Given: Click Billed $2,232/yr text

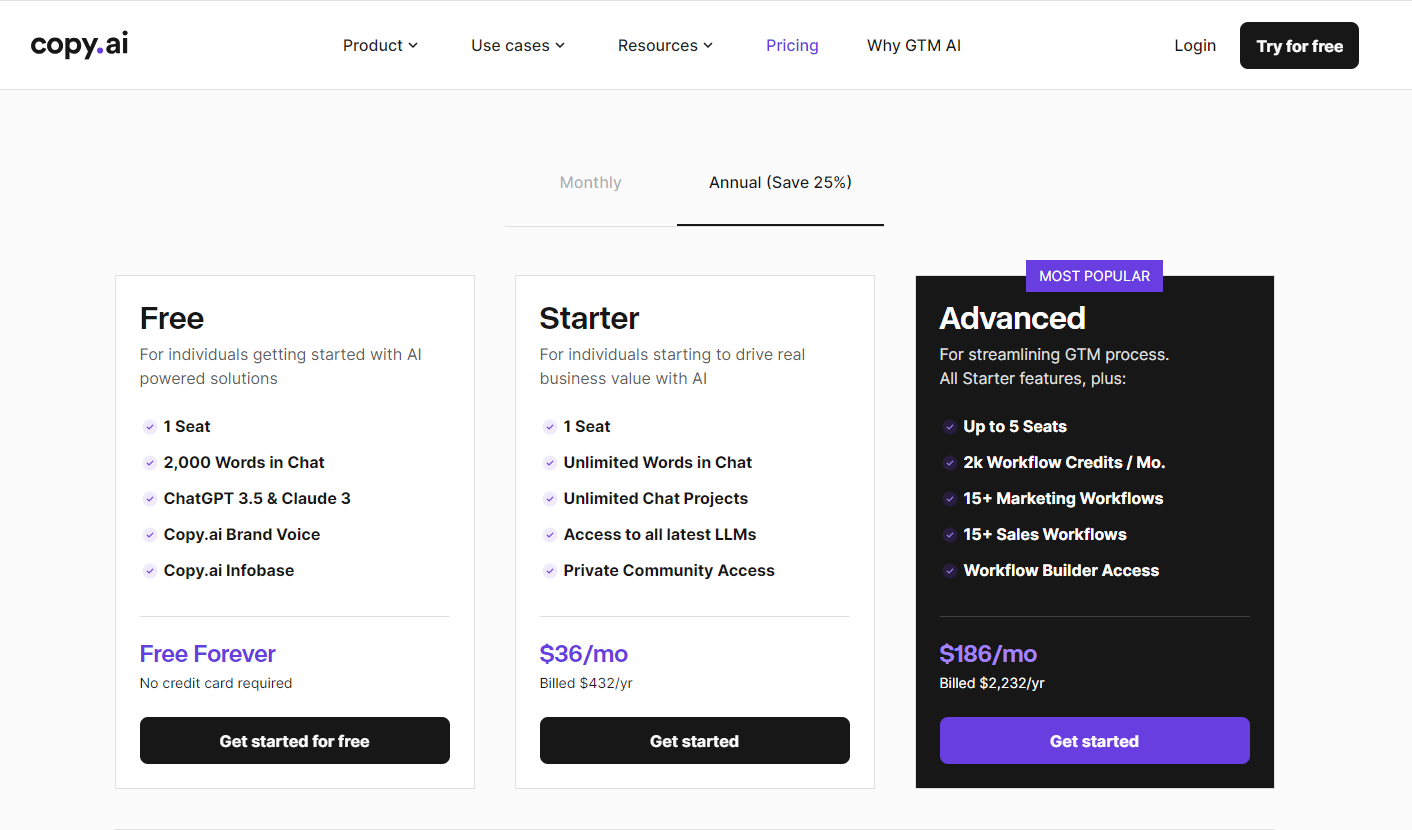Looking at the screenshot, I should [x=992, y=683].
